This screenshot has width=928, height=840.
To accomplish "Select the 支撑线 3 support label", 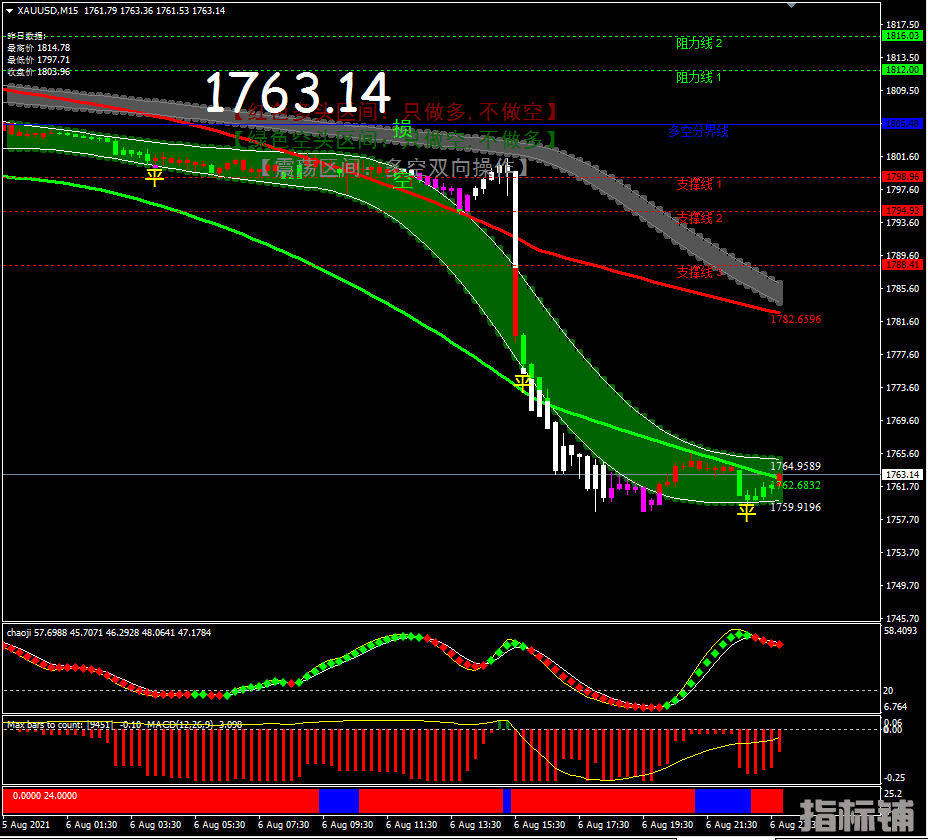I will click(x=699, y=272).
